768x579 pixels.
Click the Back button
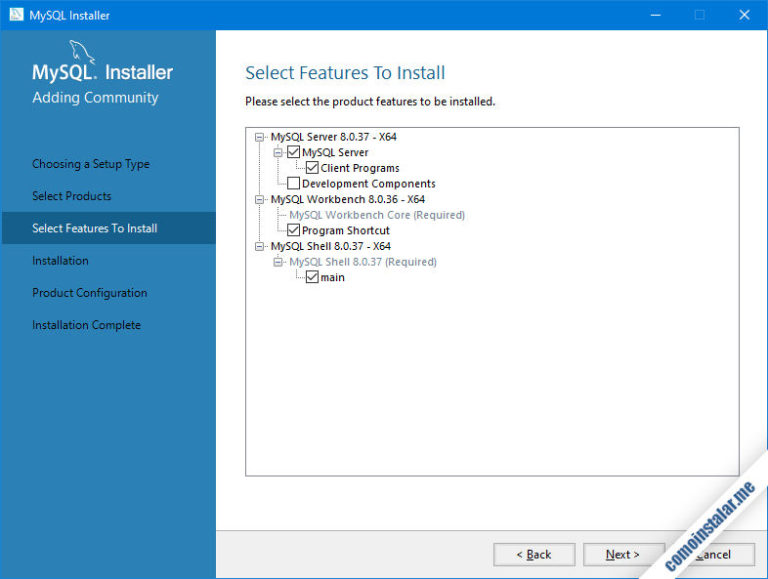pyautogui.click(x=534, y=555)
